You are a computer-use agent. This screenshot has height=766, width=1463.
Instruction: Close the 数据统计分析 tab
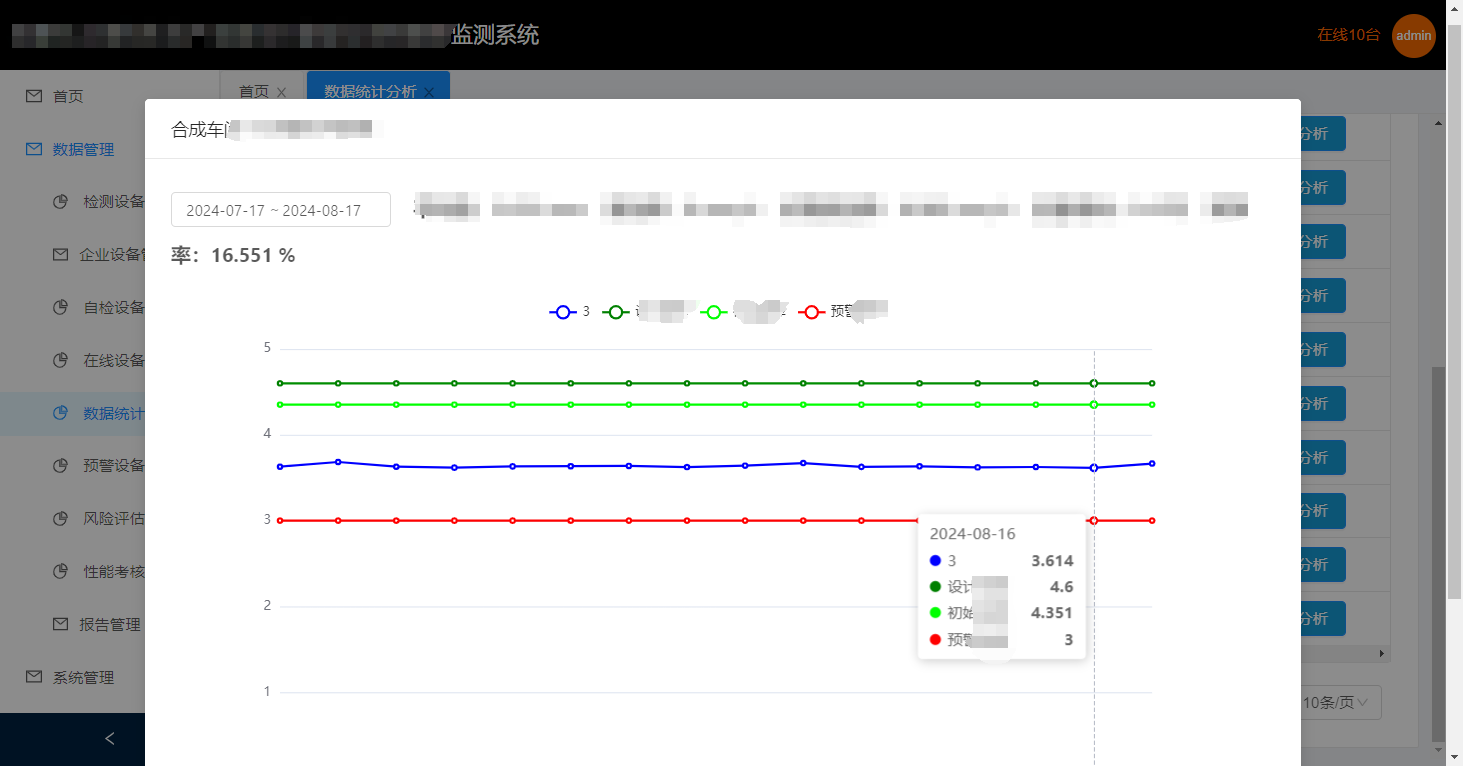[x=429, y=92]
